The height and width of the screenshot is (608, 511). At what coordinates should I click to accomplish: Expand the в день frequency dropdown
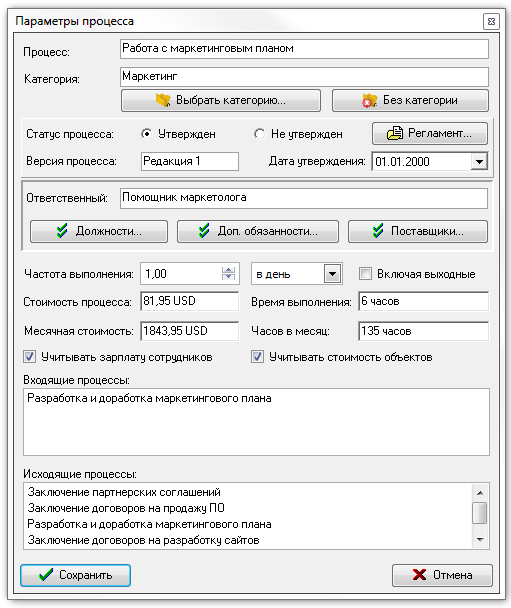pos(332,274)
